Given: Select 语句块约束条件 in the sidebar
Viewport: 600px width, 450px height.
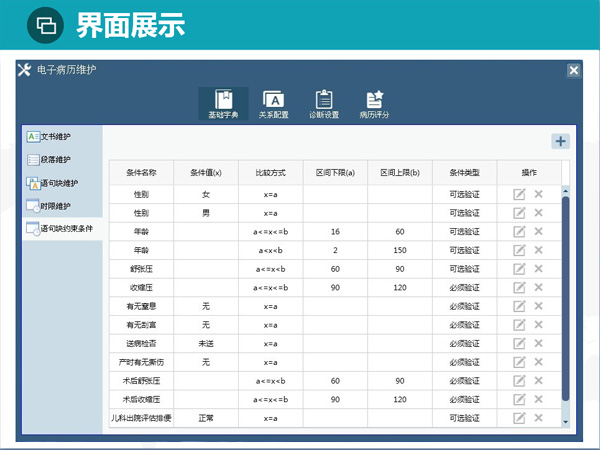Looking at the screenshot, I should [x=62, y=229].
